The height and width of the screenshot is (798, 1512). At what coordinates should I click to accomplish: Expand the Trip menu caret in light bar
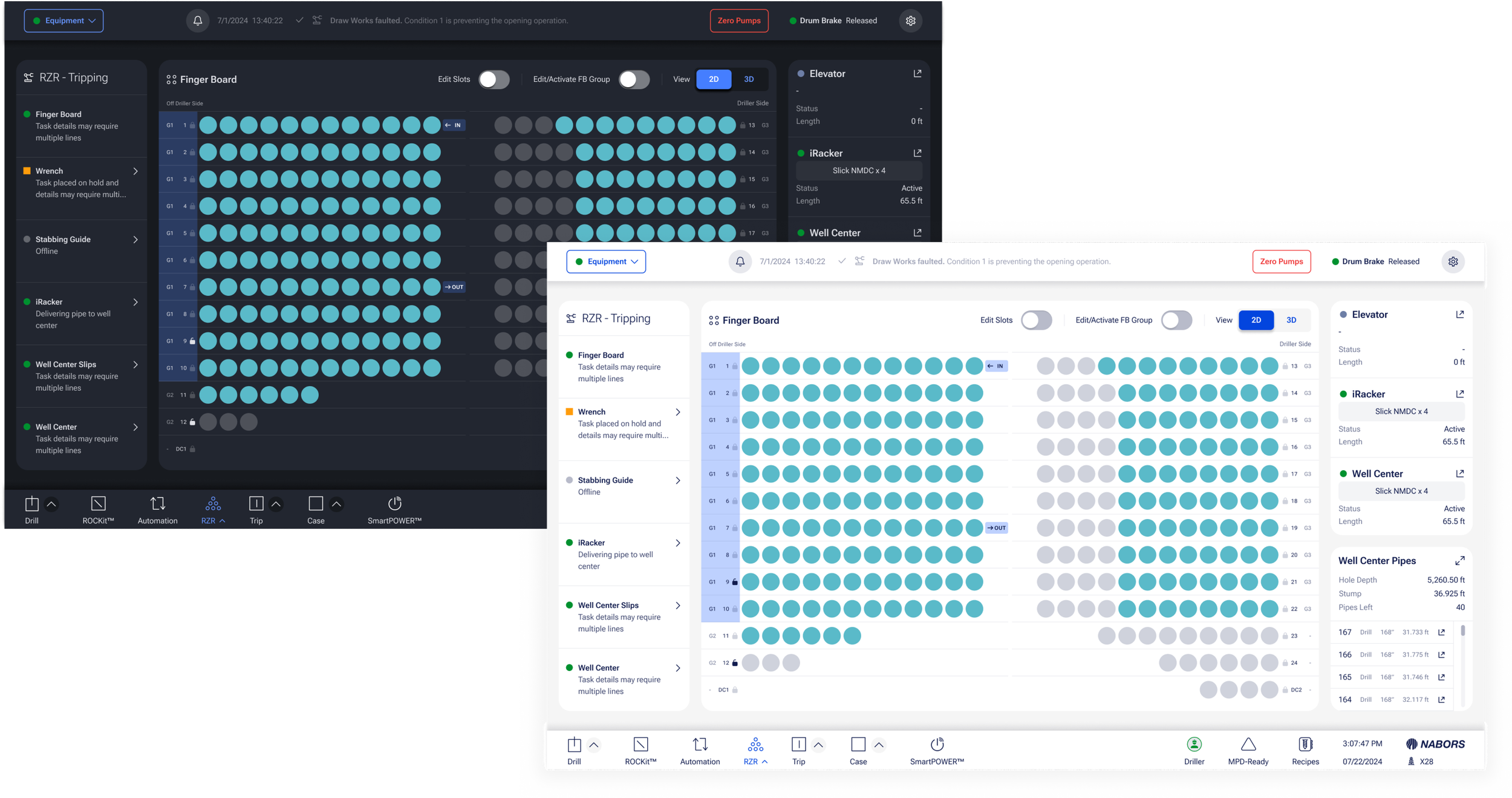(x=818, y=745)
